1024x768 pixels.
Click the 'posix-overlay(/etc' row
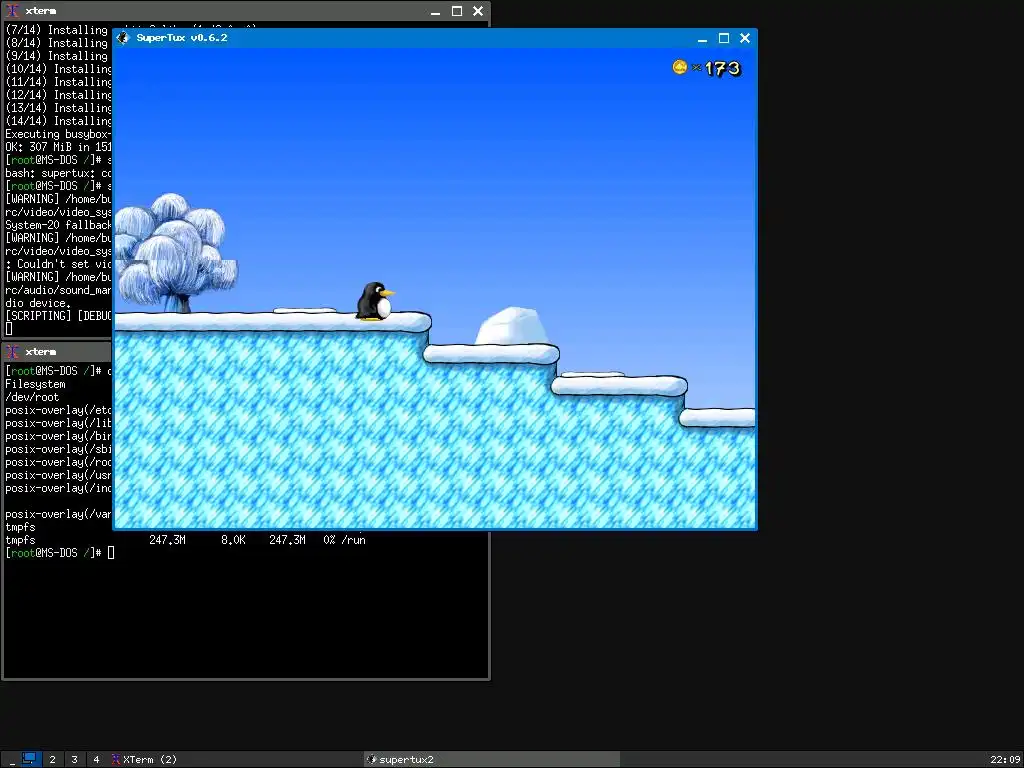[59, 410]
